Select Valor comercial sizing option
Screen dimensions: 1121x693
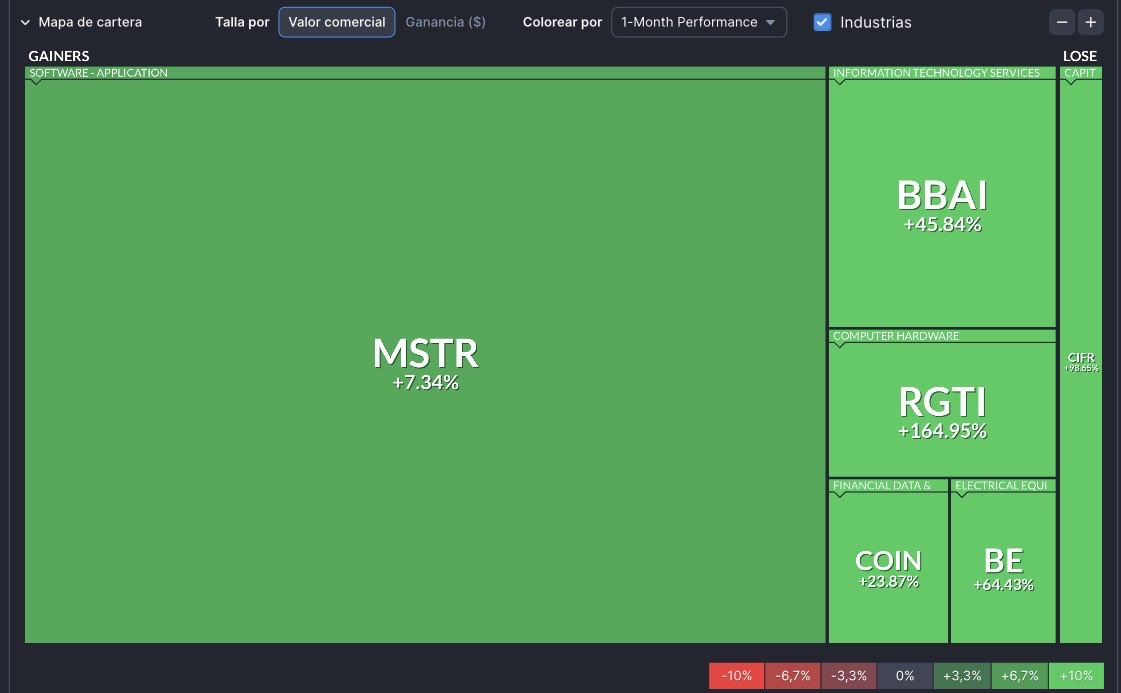click(337, 22)
